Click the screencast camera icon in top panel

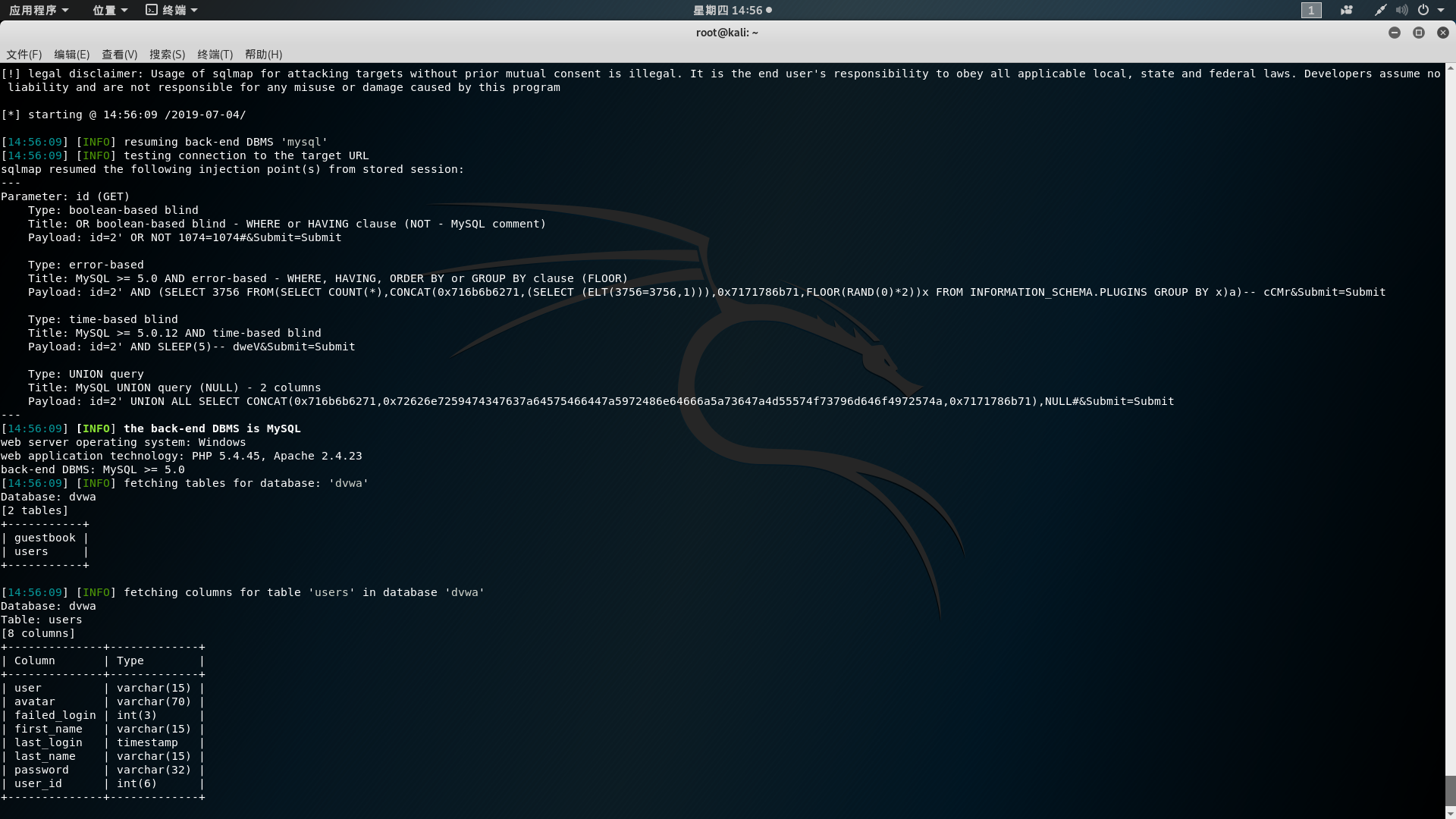(1346, 10)
